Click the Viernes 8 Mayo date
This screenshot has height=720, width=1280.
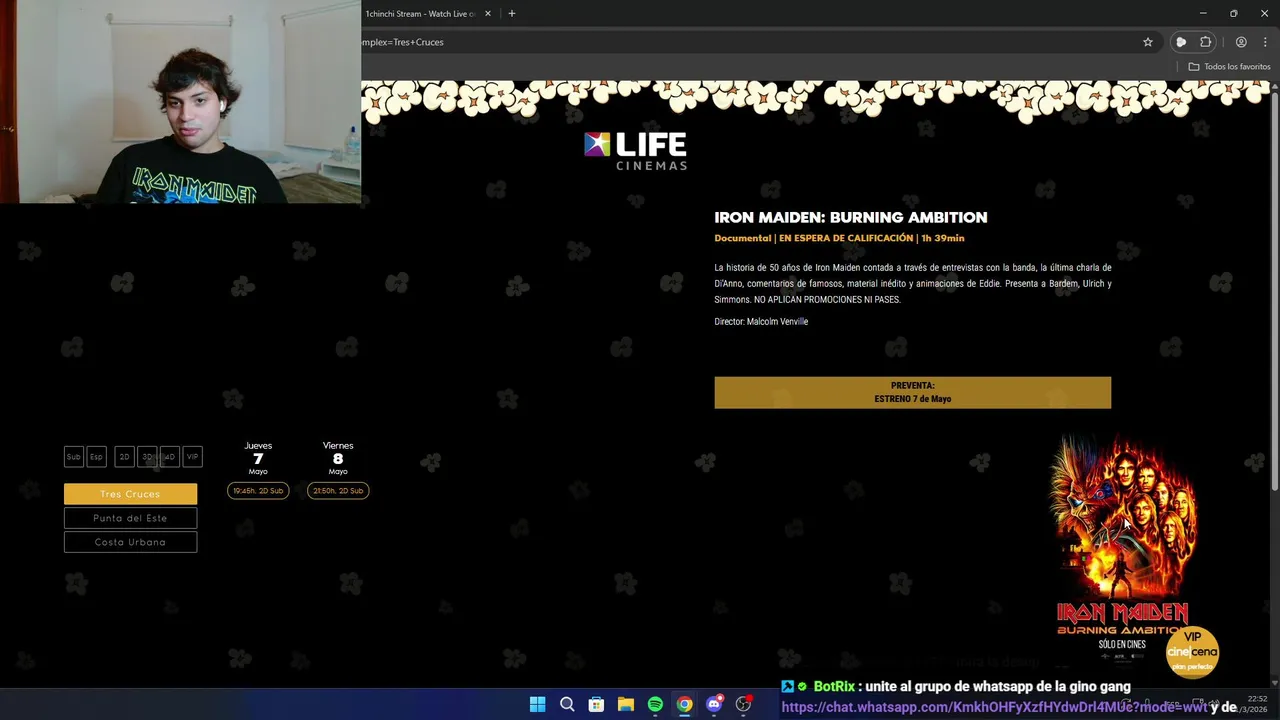click(x=338, y=459)
